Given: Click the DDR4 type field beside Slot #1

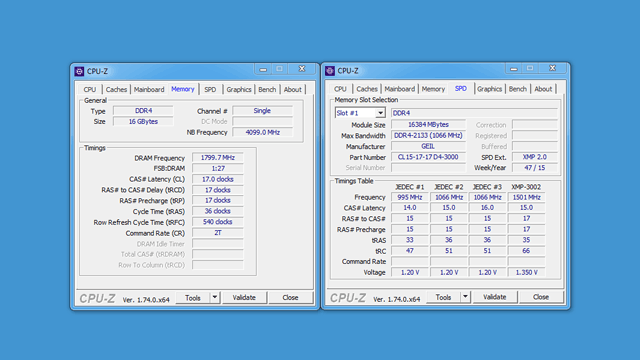Looking at the screenshot, I should coord(474,113).
